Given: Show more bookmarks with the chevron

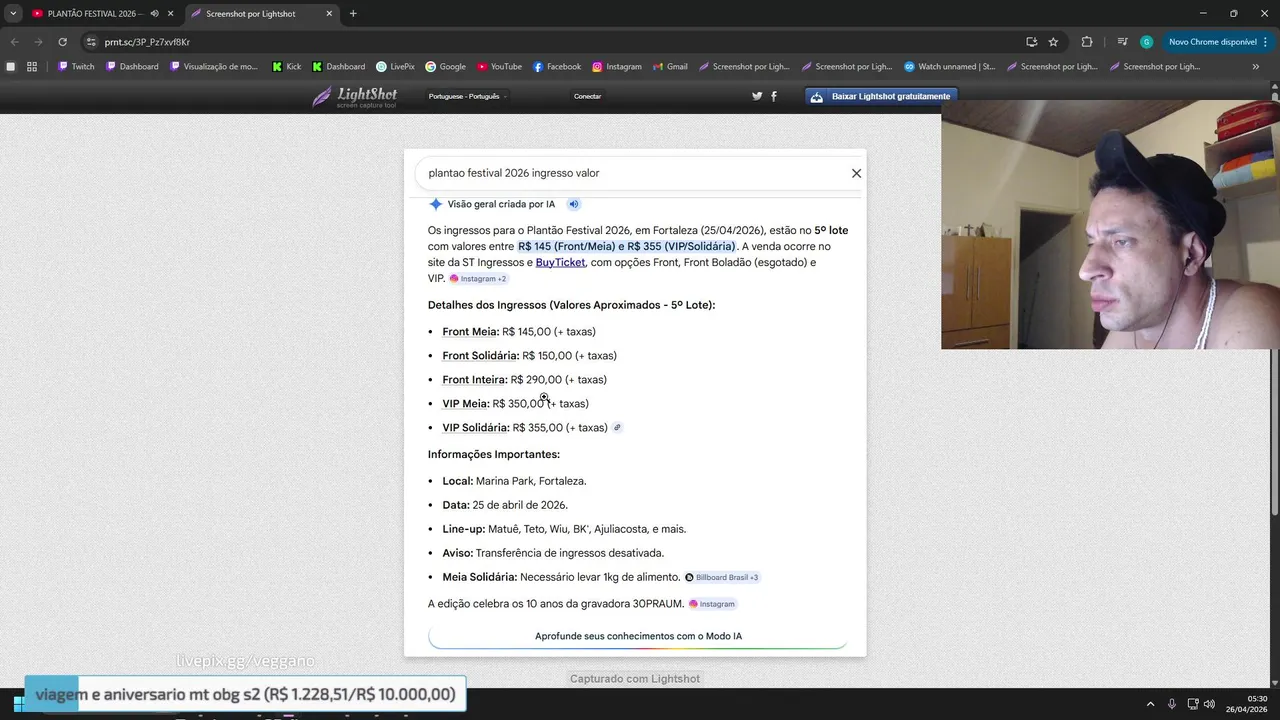Looking at the screenshot, I should click(1256, 67).
